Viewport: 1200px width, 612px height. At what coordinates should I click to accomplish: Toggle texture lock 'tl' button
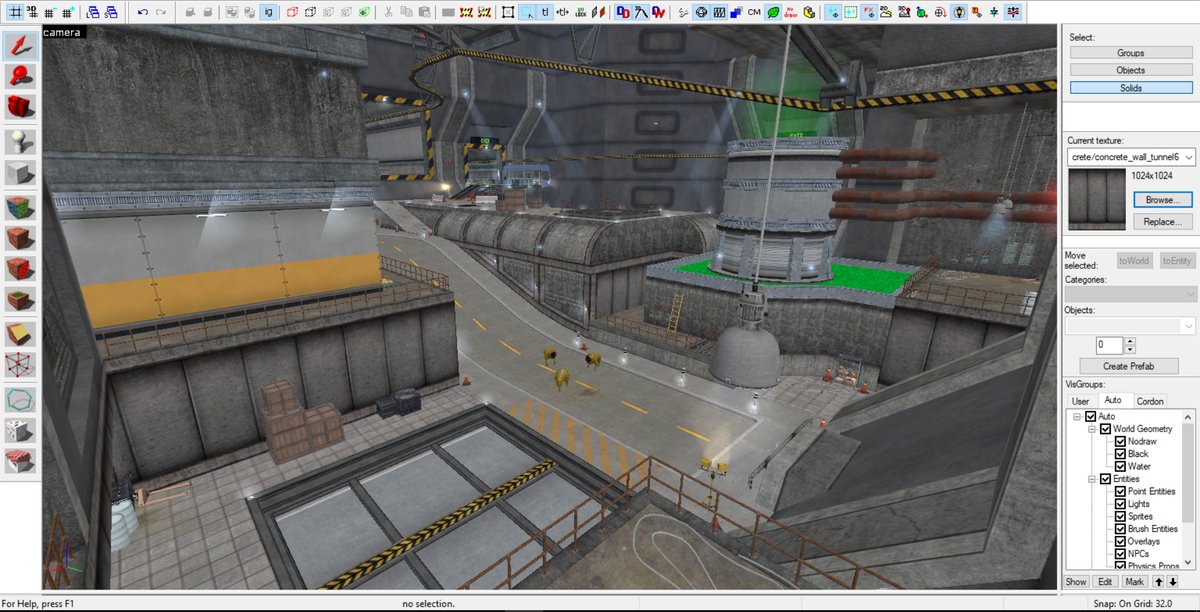(x=545, y=12)
